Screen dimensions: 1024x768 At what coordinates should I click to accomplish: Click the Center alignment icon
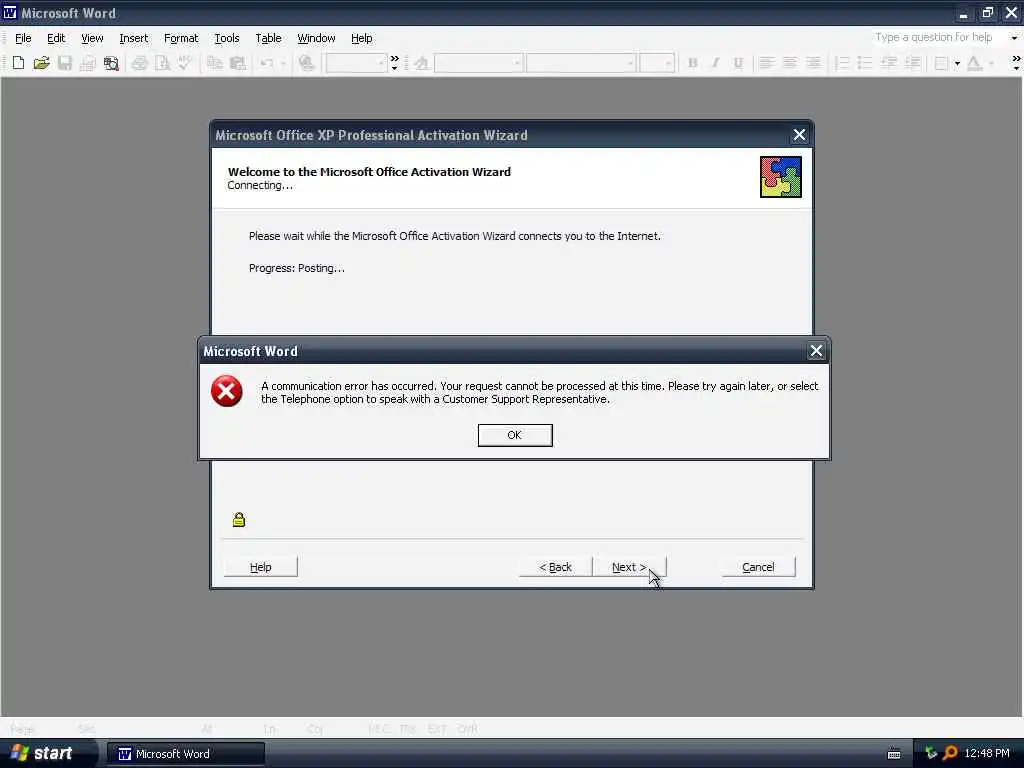pos(790,63)
